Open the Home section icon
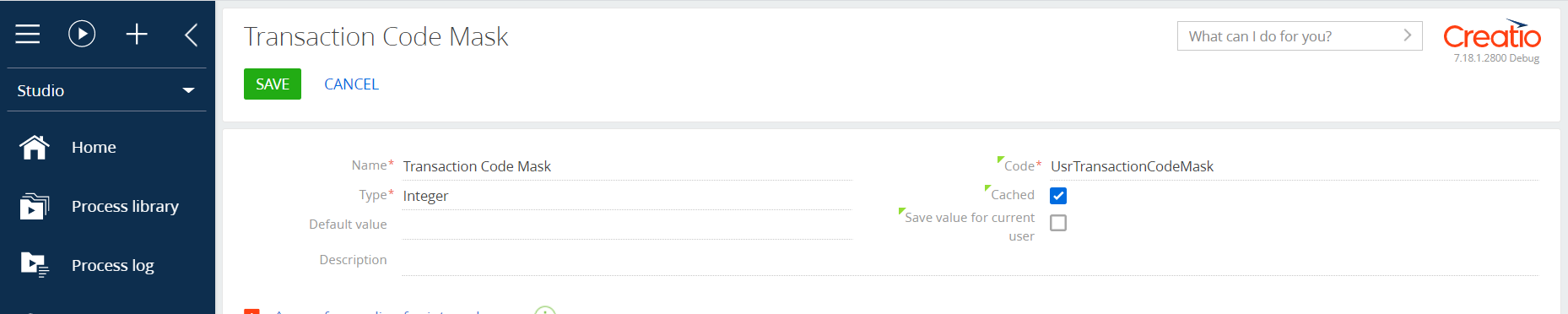Viewport: 1568px width, 314px height. (x=35, y=147)
